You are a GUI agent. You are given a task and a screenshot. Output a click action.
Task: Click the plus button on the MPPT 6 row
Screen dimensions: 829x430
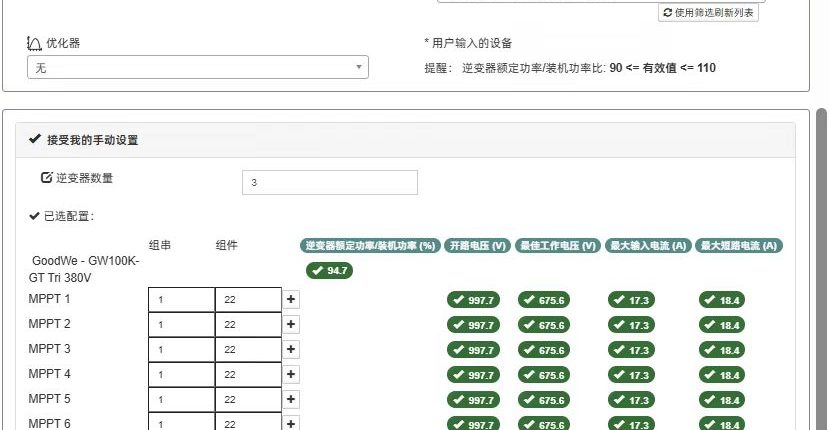(291, 423)
